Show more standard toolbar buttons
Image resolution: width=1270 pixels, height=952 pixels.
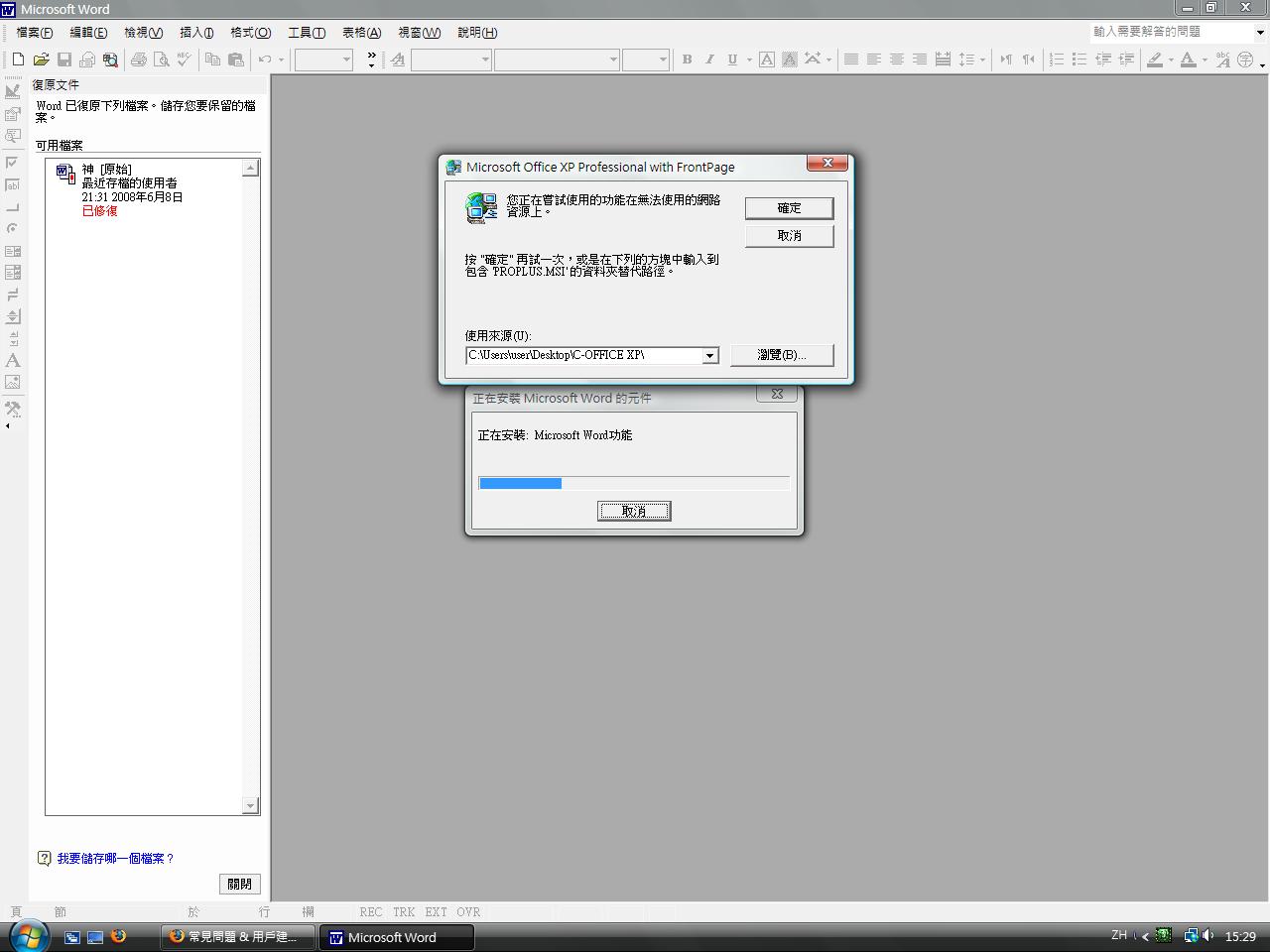tap(371, 59)
